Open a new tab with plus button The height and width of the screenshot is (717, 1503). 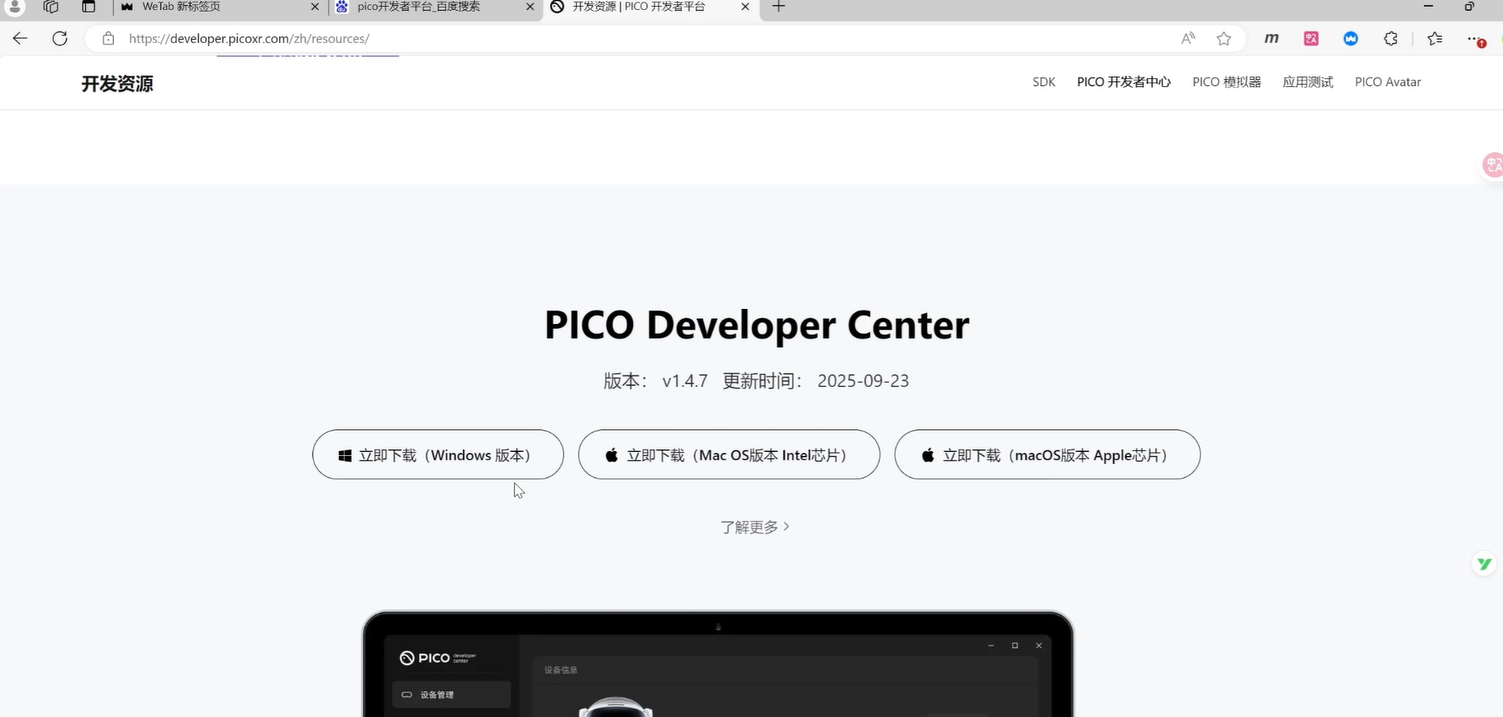click(x=779, y=7)
